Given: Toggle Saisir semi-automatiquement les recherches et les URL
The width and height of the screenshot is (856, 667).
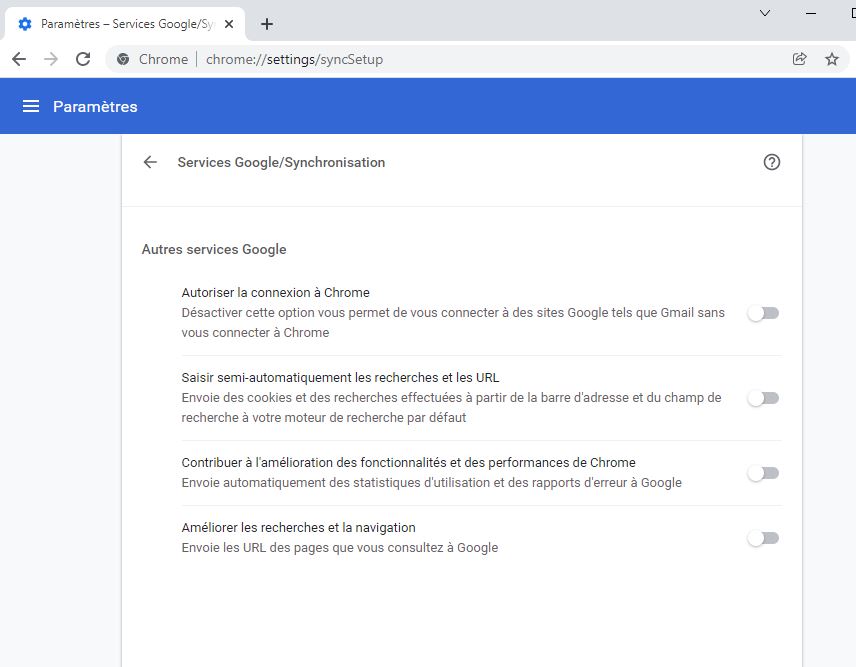Looking at the screenshot, I should tap(763, 398).
